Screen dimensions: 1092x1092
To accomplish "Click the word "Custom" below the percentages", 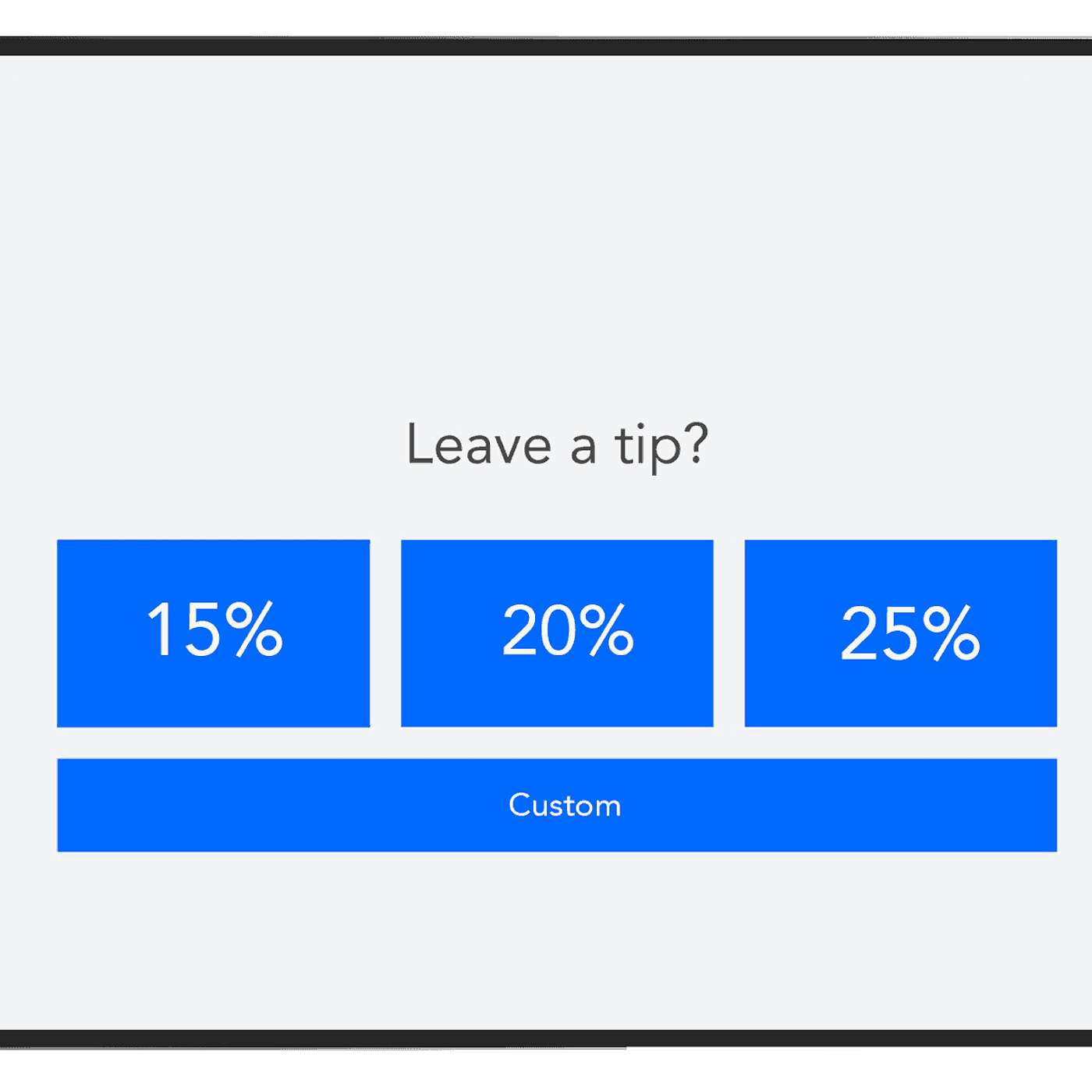I will [x=565, y=805].
